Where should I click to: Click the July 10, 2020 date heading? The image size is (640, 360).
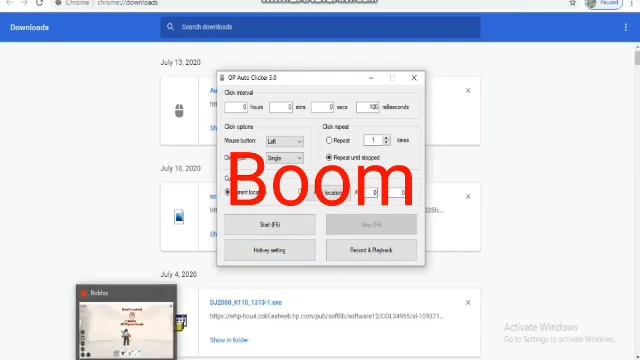pyautogui.click(x=180, y=168)
